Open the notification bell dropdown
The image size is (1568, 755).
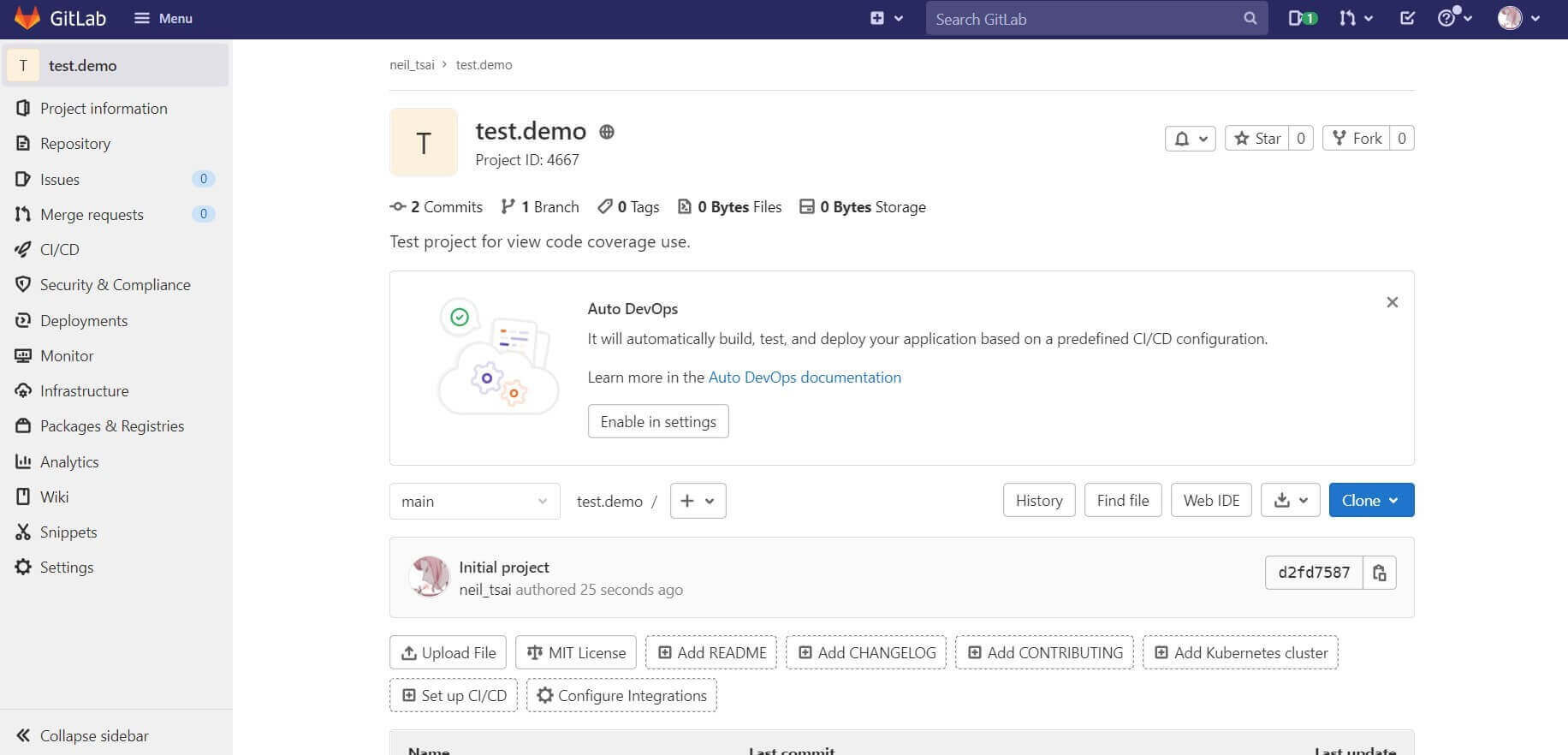pos(1190,139)
